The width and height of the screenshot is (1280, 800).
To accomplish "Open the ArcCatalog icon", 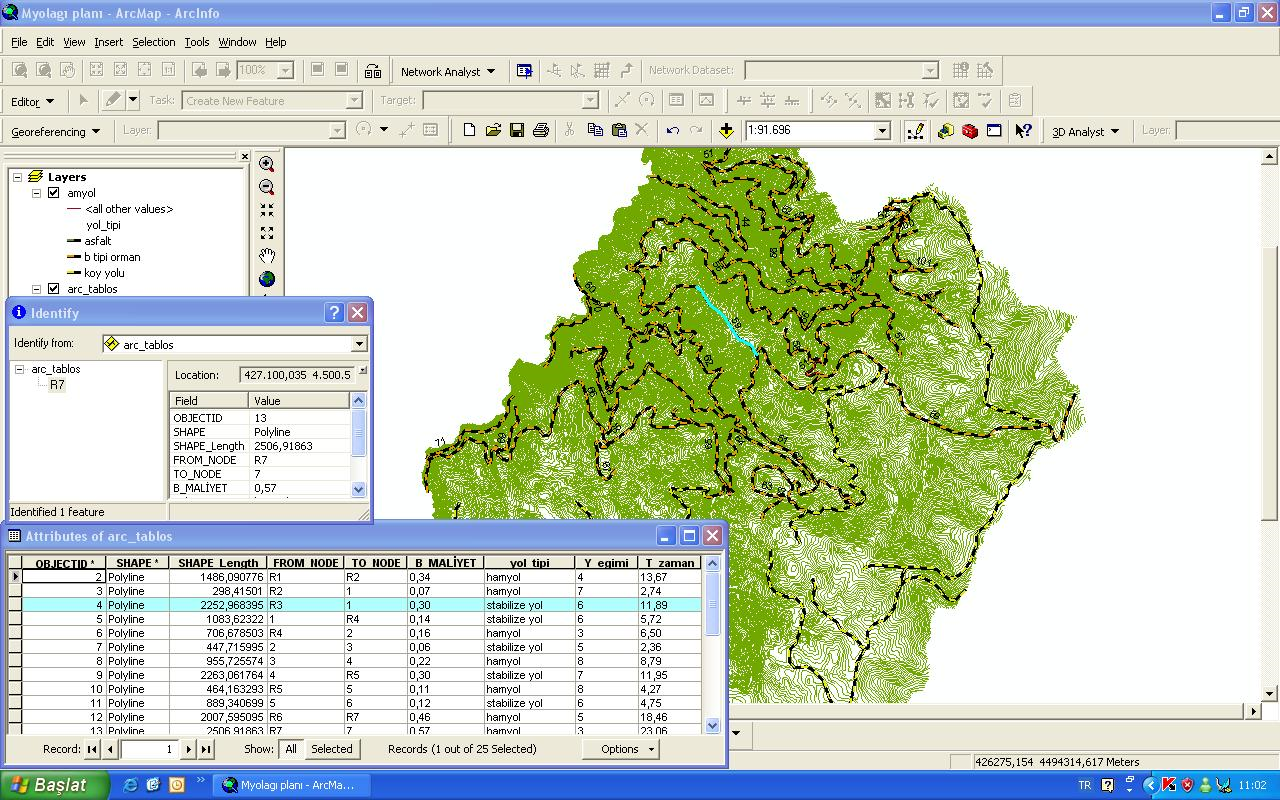I will [946, 131].
